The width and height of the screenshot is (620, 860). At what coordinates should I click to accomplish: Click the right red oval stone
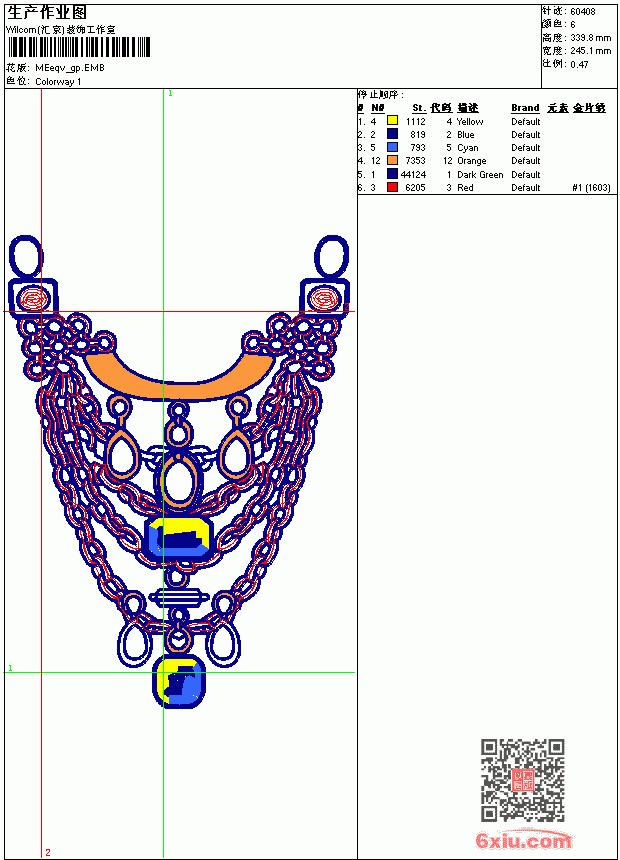click(324, 299)
